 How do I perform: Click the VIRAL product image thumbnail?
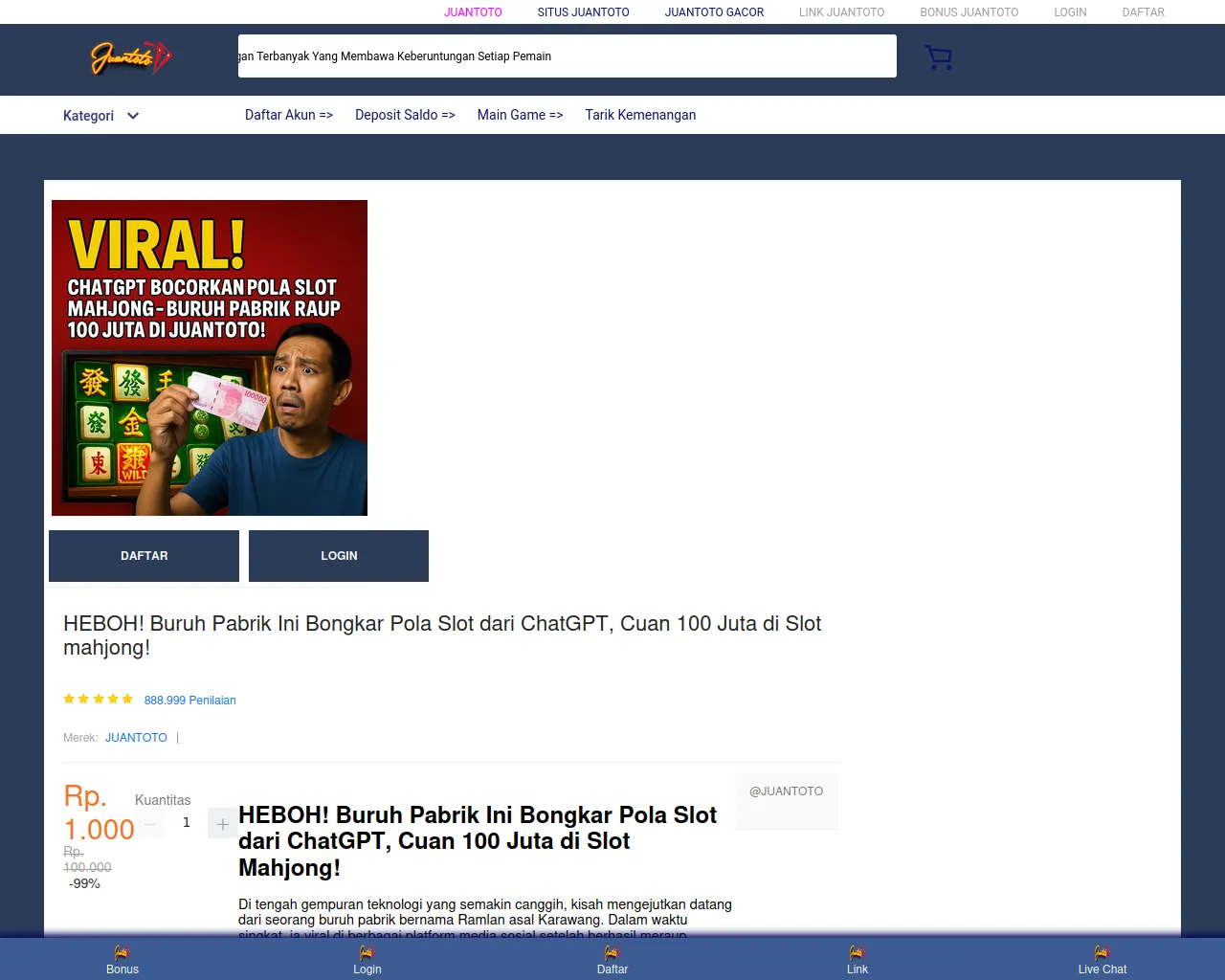click(210, 358)
